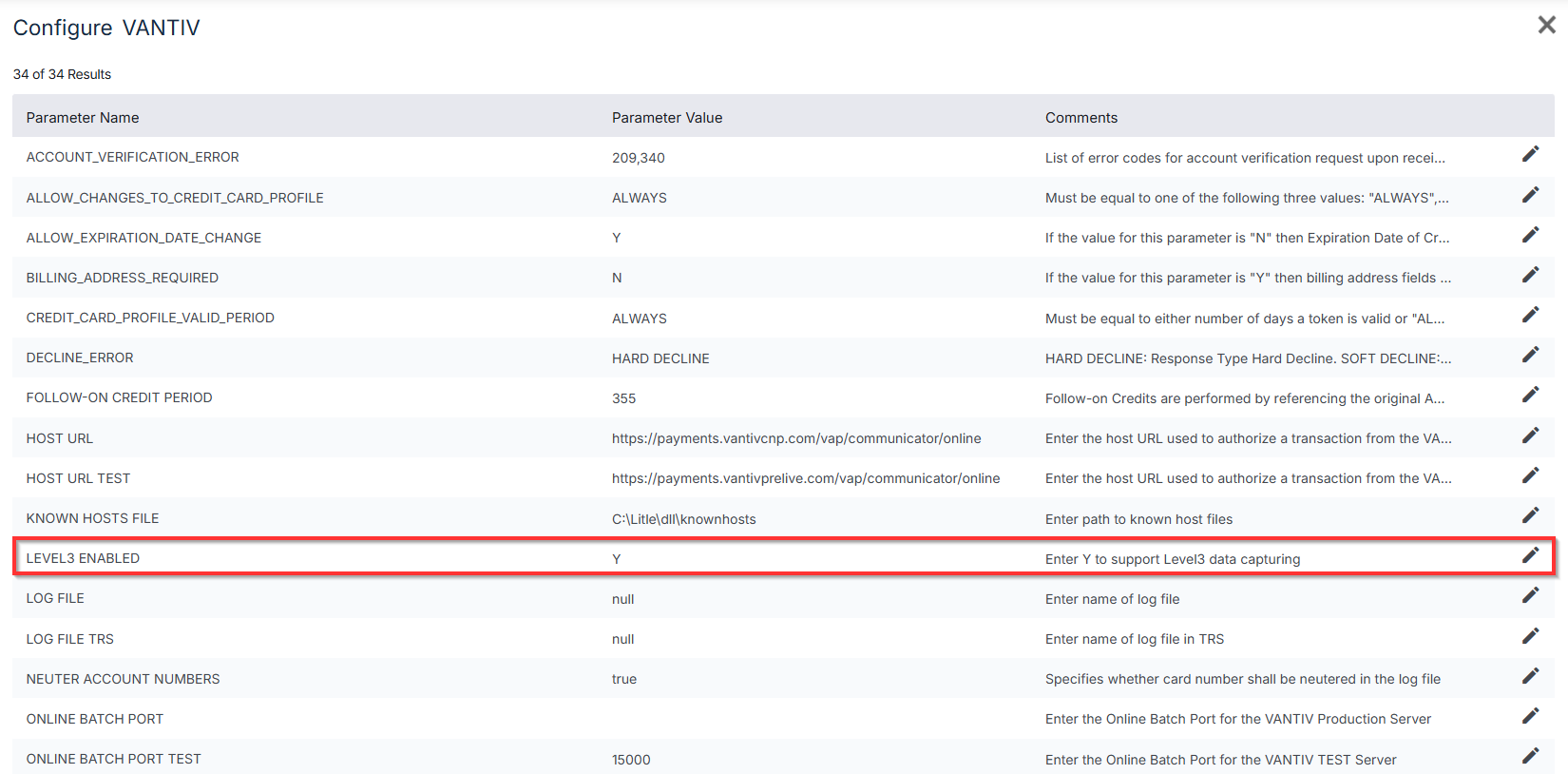Edit the LOG FILE row with the Enter name of log file comment
Viewport: 1568px width, 774px height.
pos(1530,595)
